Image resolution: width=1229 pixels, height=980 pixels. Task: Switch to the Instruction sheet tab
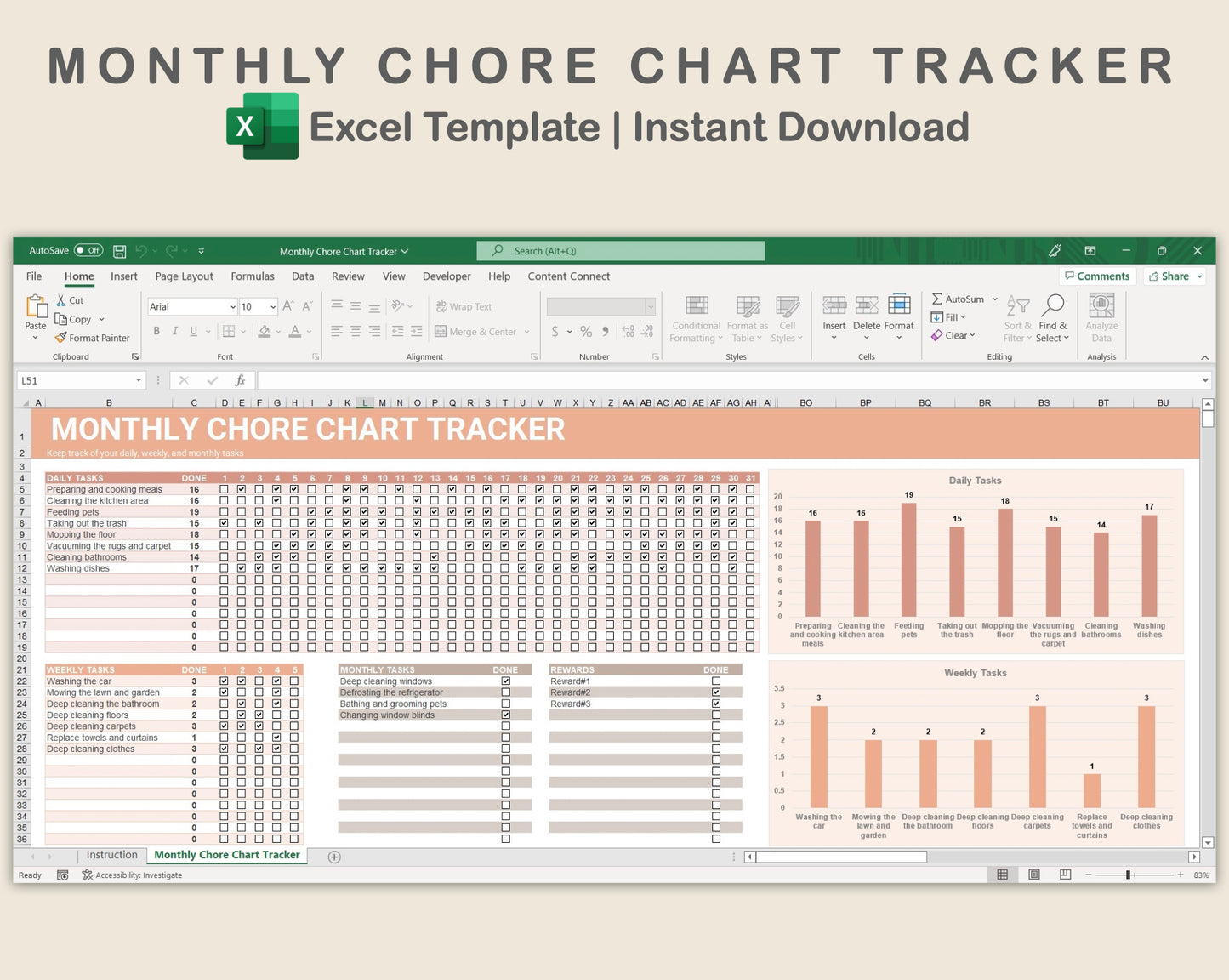(111, 855)
